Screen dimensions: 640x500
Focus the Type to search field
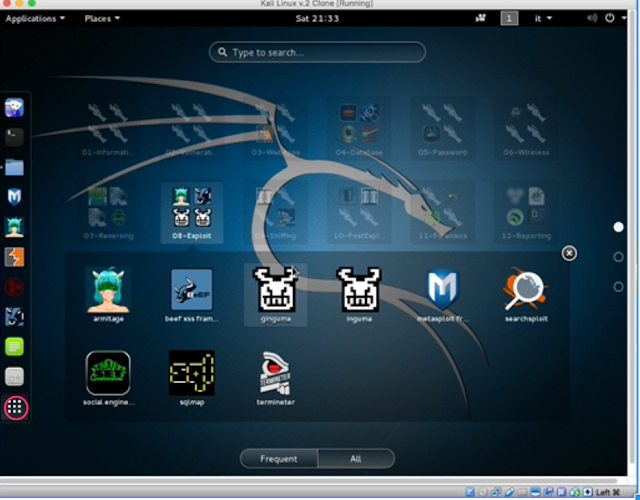(x=317, y=52)
